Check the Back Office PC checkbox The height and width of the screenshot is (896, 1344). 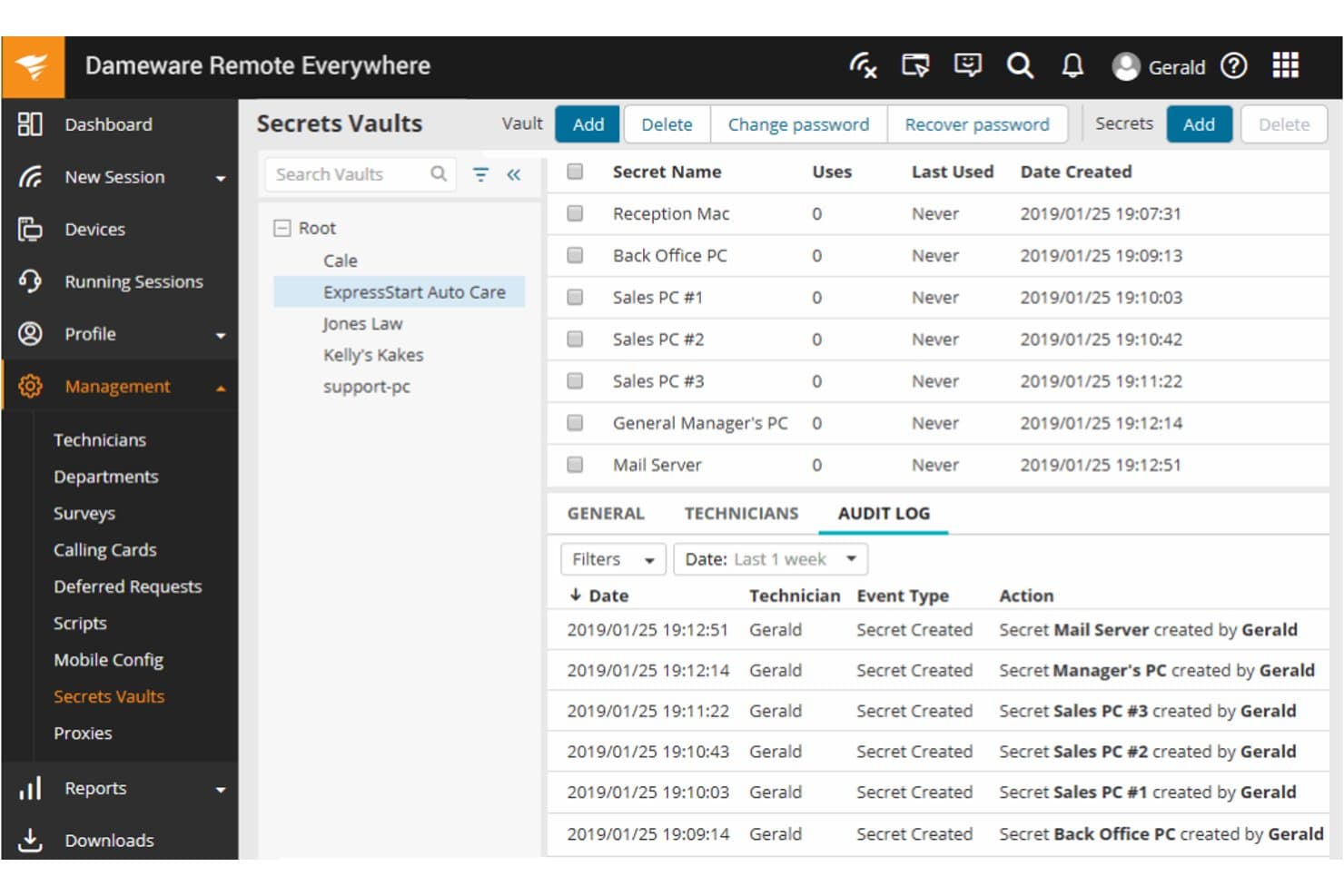(x=575, y=255)
